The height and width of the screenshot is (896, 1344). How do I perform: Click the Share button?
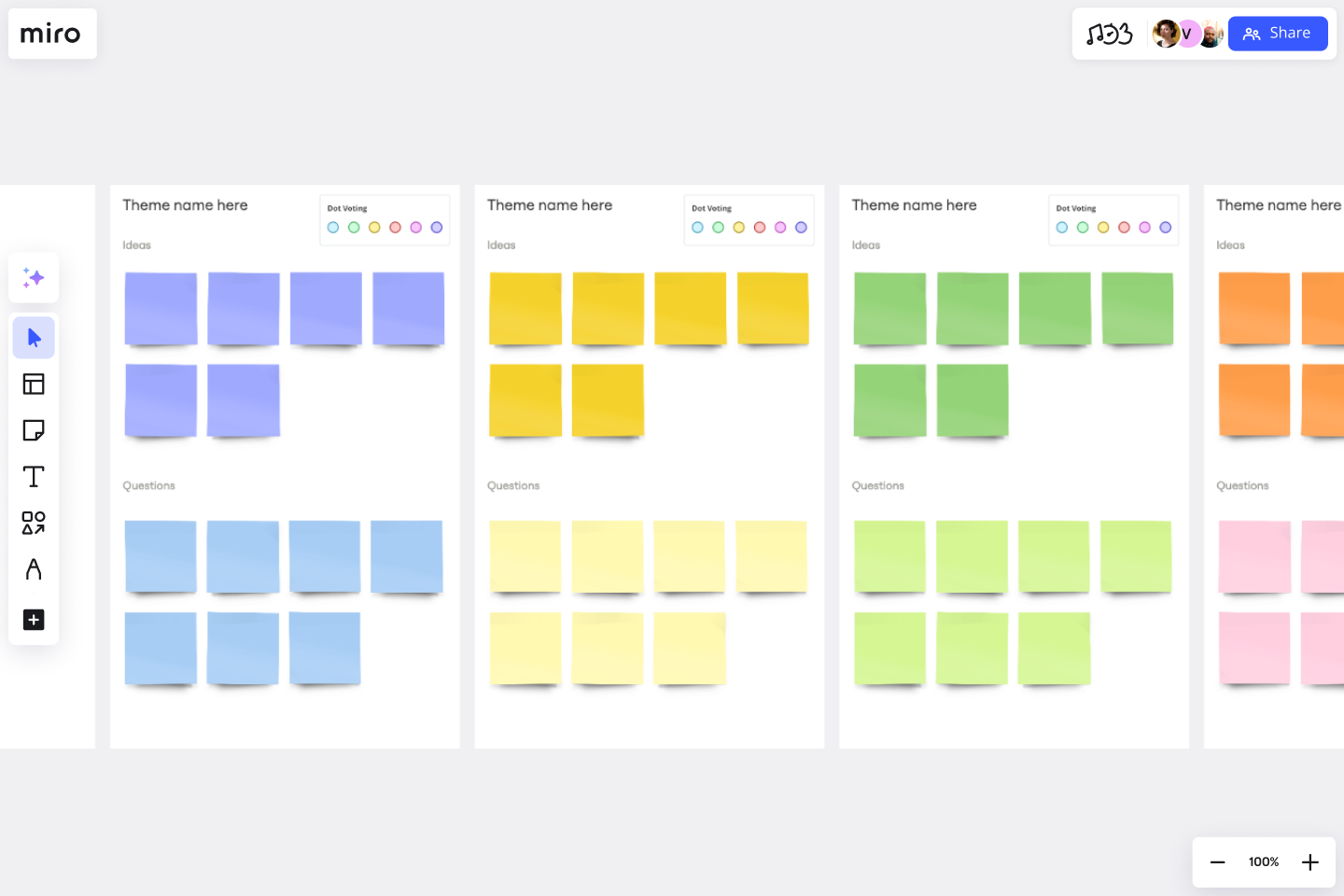pos(1277,34)
